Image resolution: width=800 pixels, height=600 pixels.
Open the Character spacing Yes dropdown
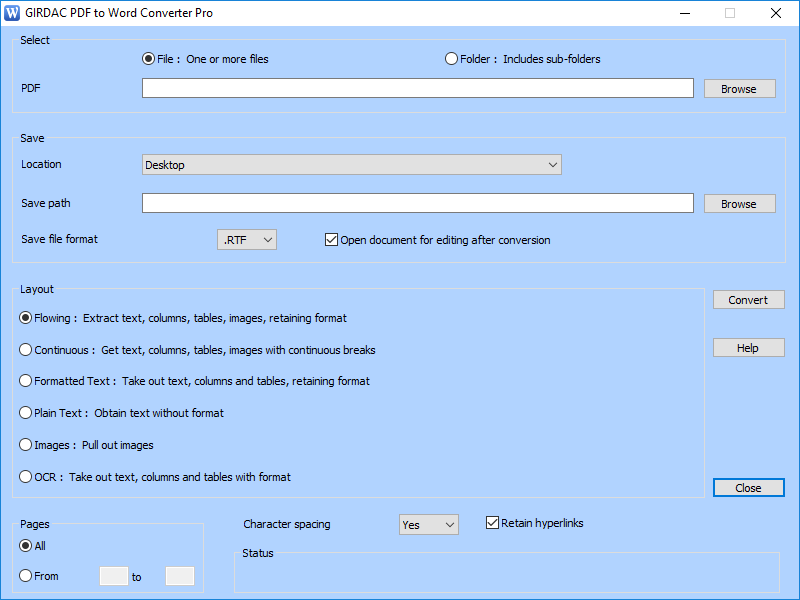pyautogui.click(x=429, y=524)
